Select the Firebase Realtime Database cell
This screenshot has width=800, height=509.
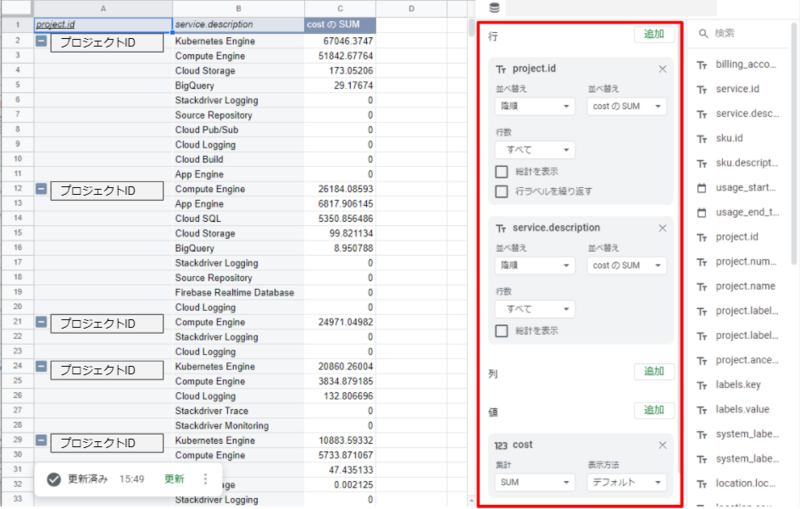pyautogui.click(x=238, y=292)
